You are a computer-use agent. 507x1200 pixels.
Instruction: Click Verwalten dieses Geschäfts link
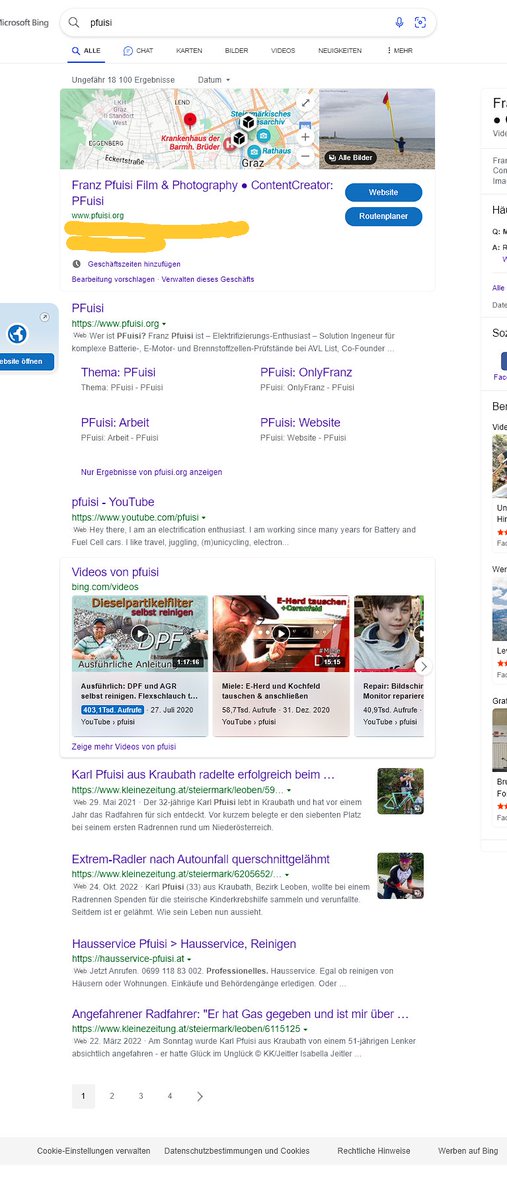pos(208,279)
